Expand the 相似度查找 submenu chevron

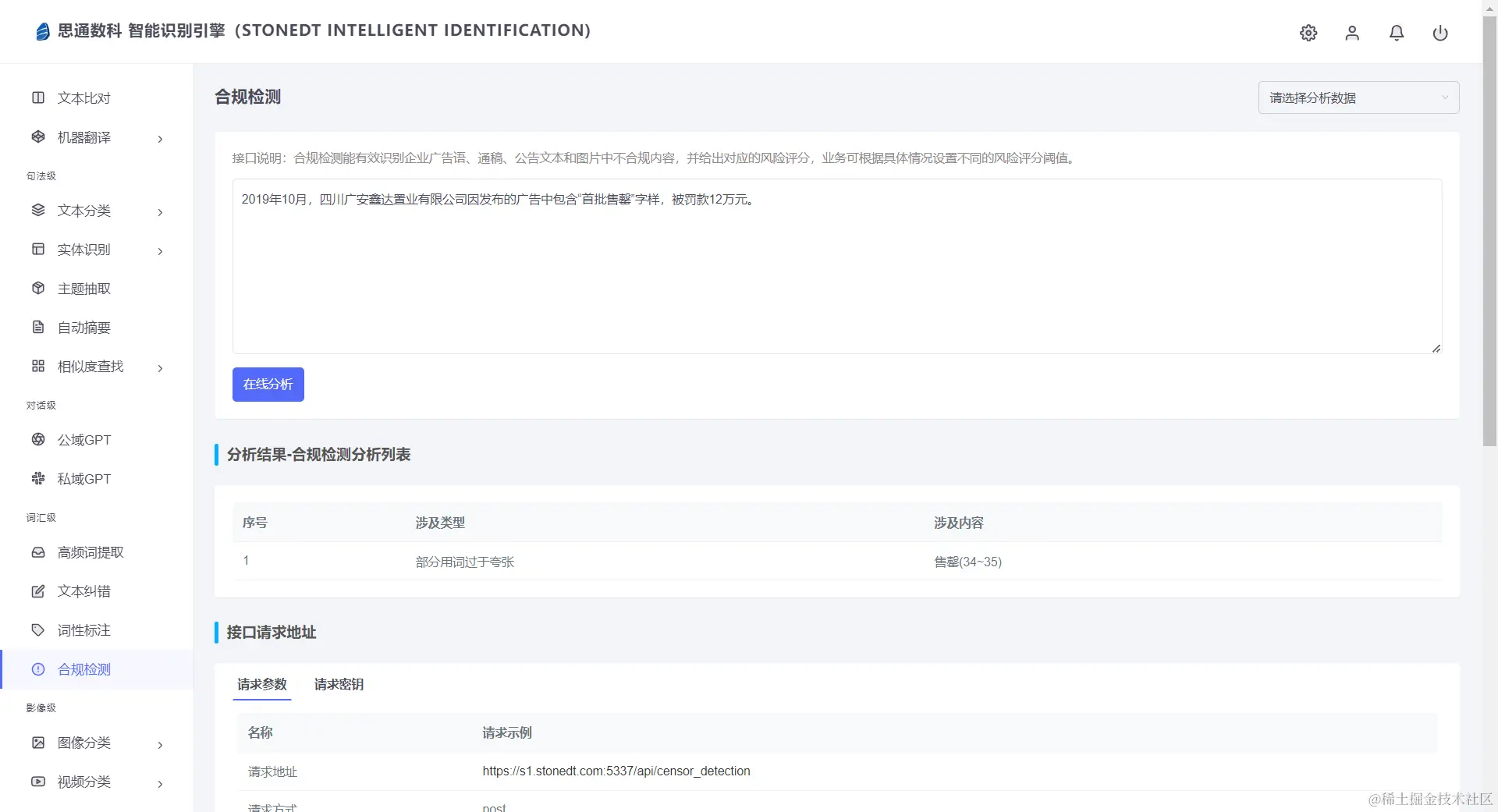pos(160,368)
